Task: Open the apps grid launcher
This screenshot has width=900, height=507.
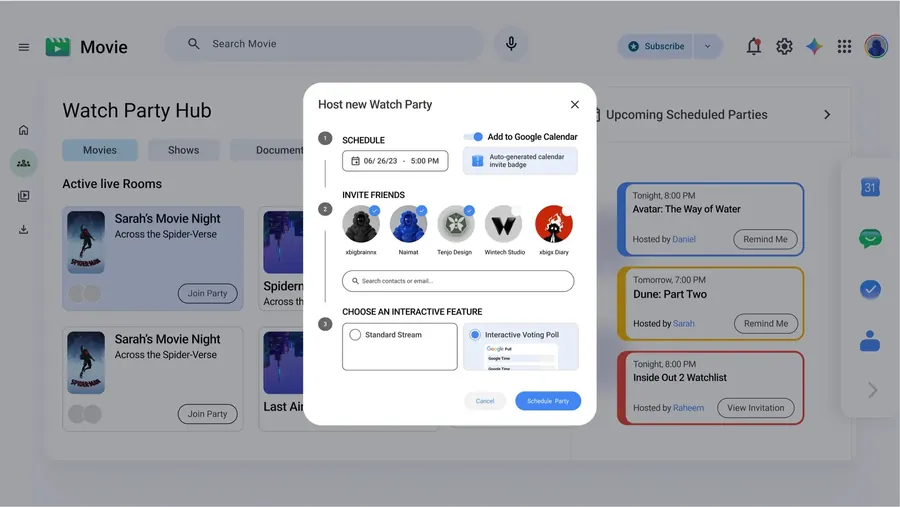Action: coord(844,47)
